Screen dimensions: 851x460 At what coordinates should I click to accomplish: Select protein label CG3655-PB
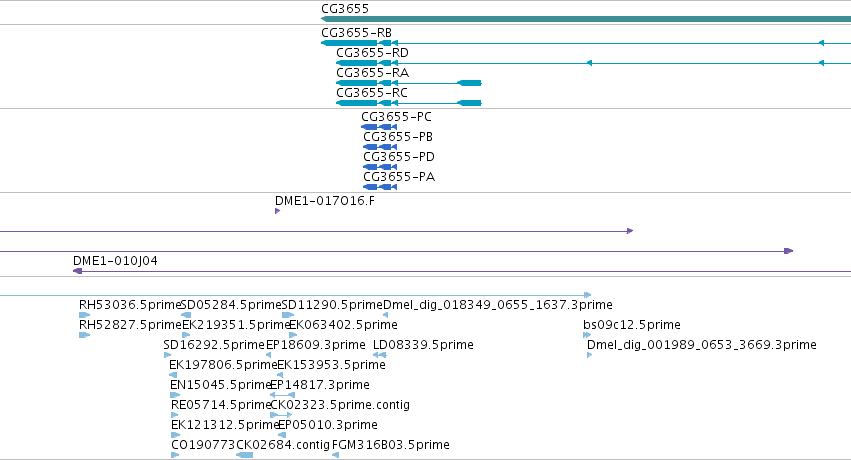pos(398,137)
